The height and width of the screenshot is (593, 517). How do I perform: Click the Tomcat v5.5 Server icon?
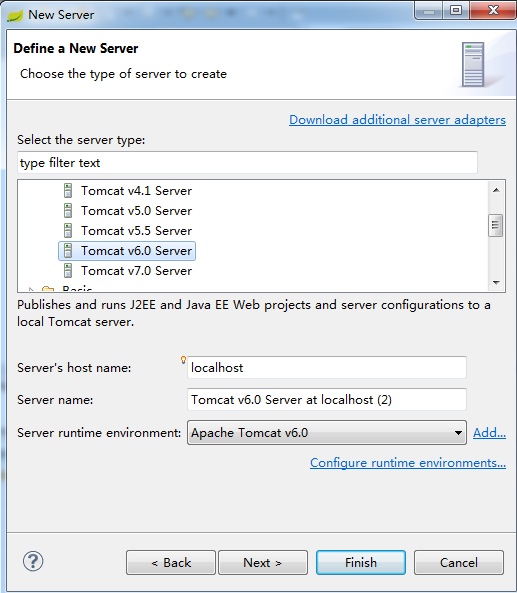click(68, 231)
